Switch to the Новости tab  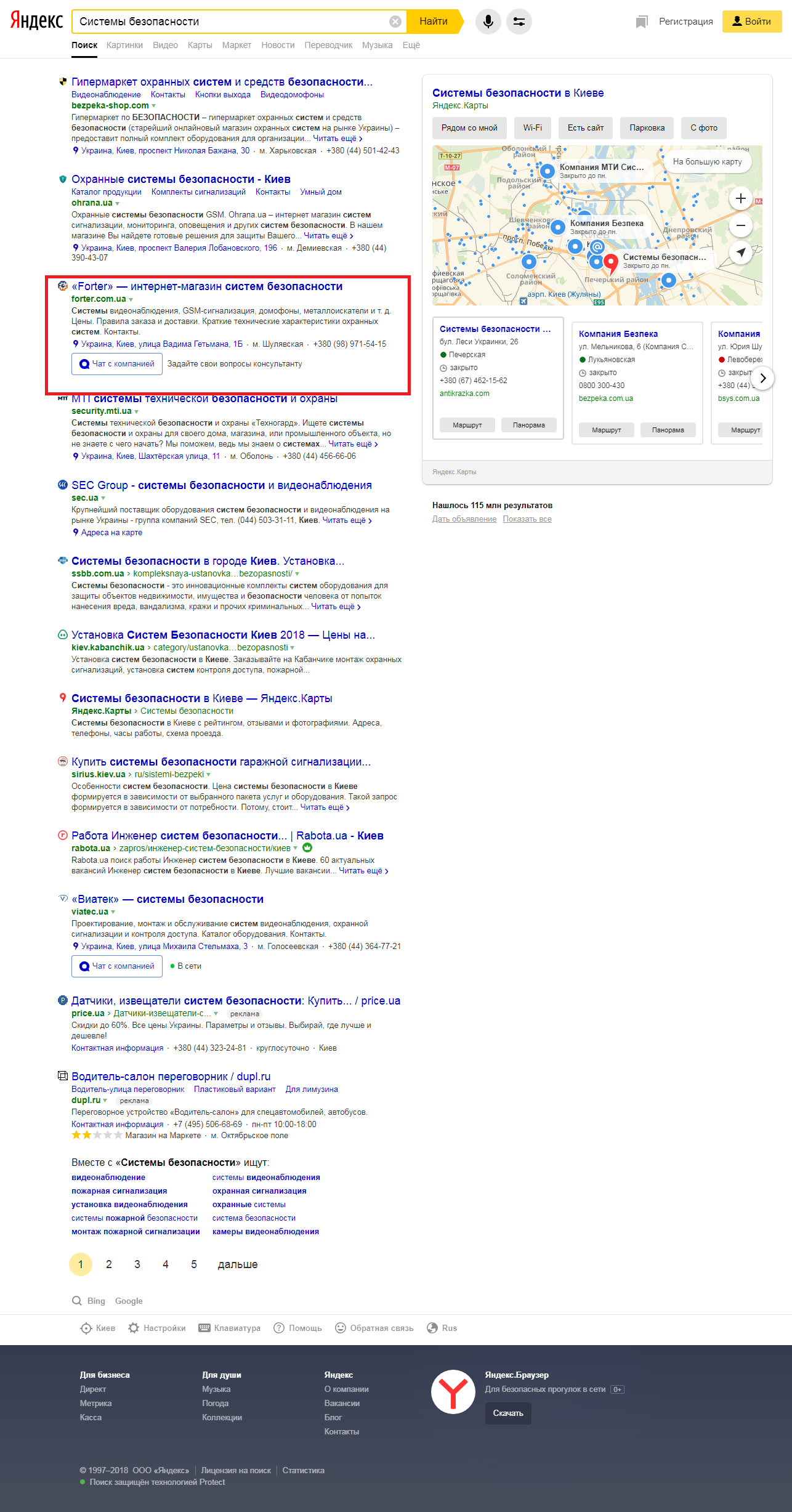pyautogui.click(x=278, y=45)
